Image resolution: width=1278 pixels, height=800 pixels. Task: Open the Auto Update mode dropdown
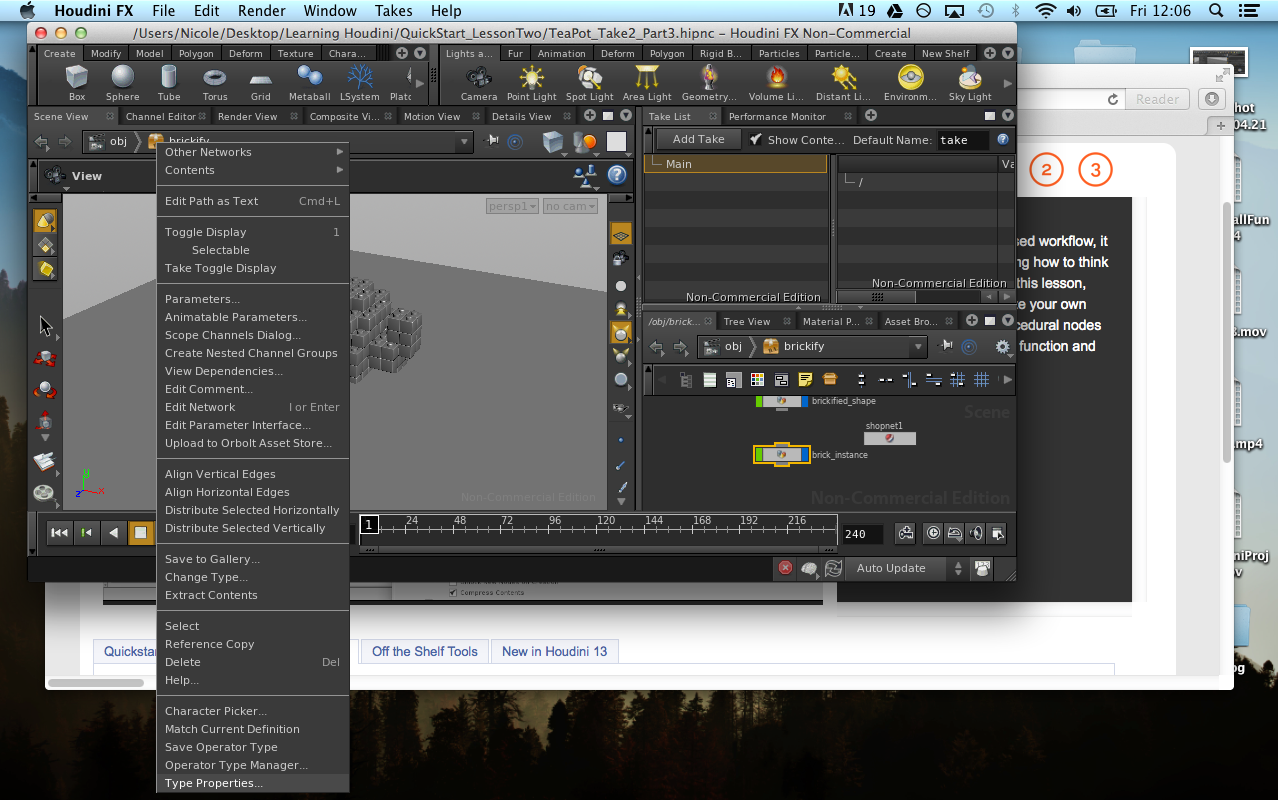[x=907, y=568]
